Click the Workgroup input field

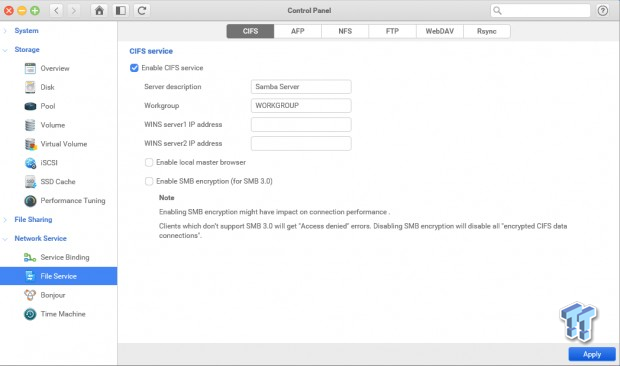tap(301, 106)
